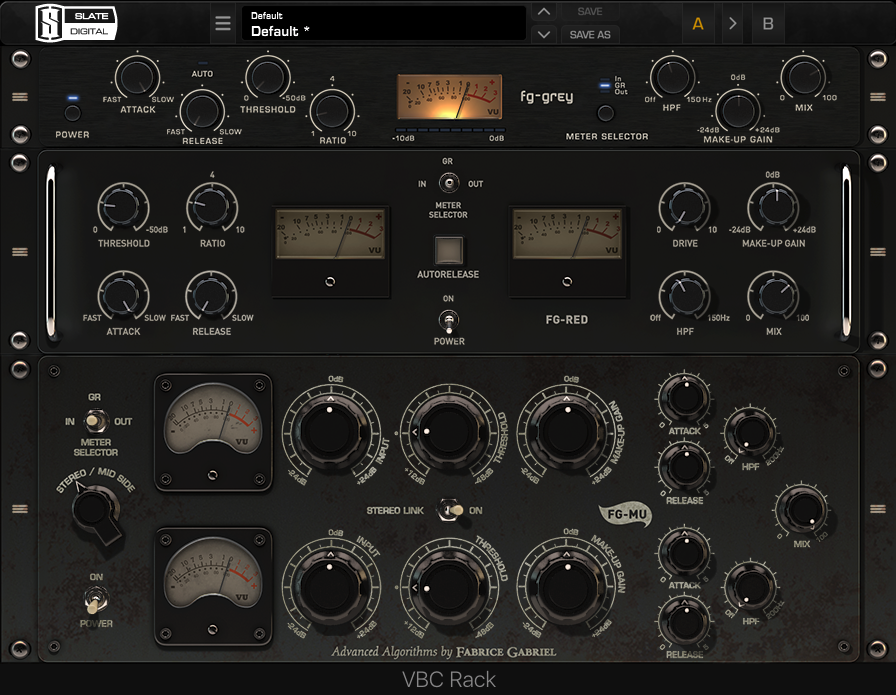Screen dimensions: 896x695
Task: Open the hamburger preset menu
Action: [223, 23]
